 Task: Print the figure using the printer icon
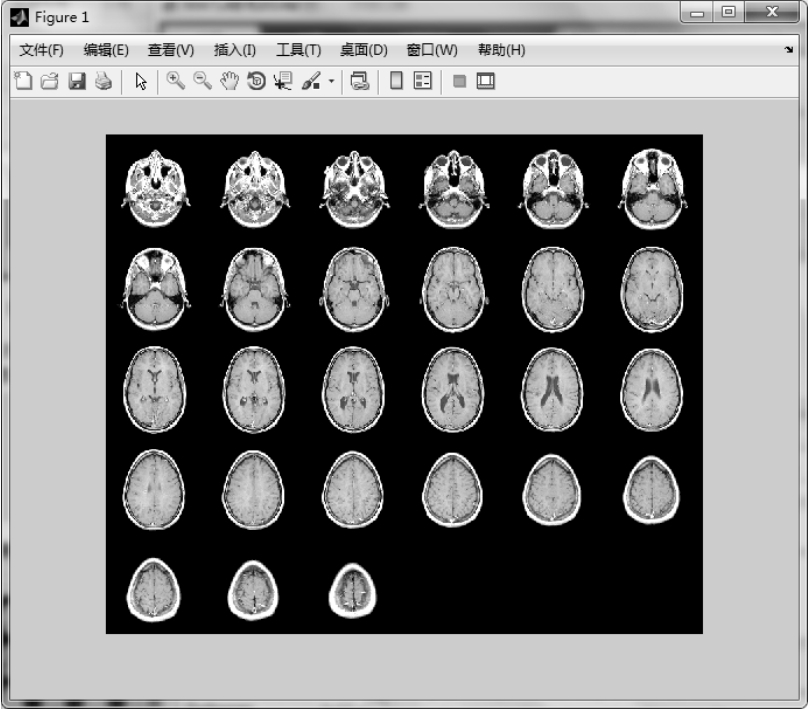coord(104,81)
